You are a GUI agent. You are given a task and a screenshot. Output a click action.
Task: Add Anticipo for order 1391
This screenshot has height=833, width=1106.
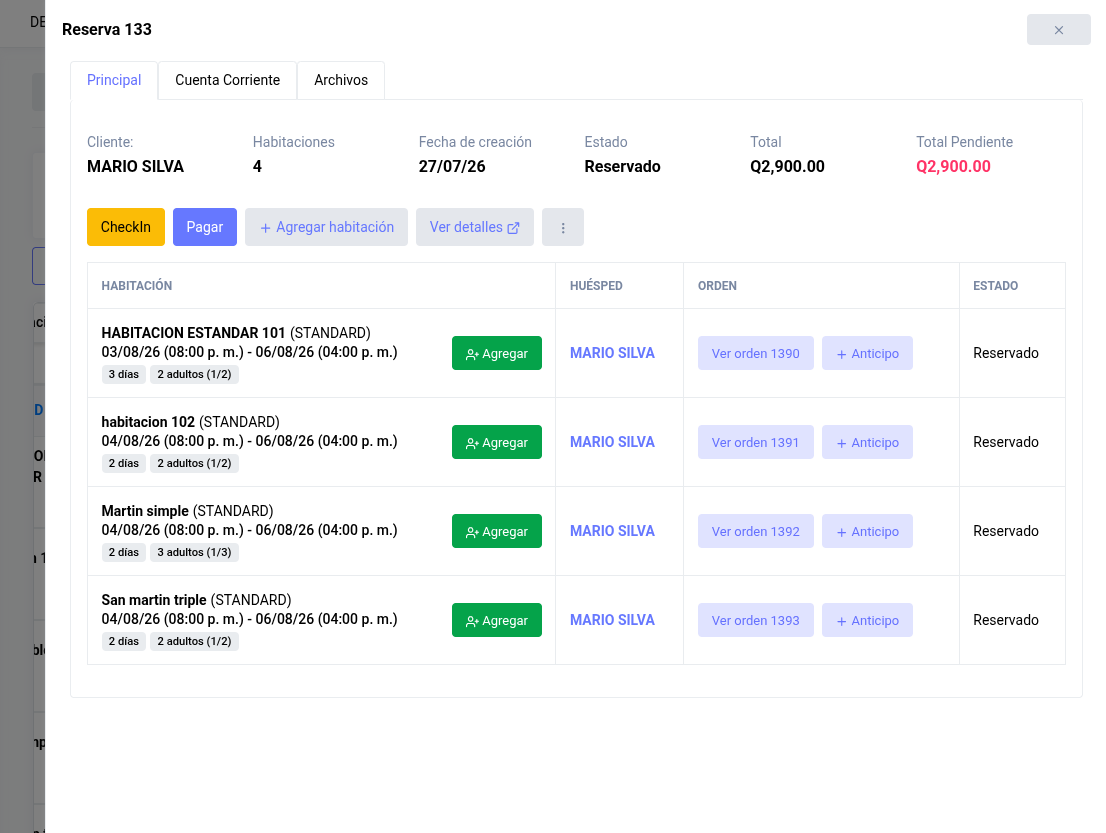(867, 442)
